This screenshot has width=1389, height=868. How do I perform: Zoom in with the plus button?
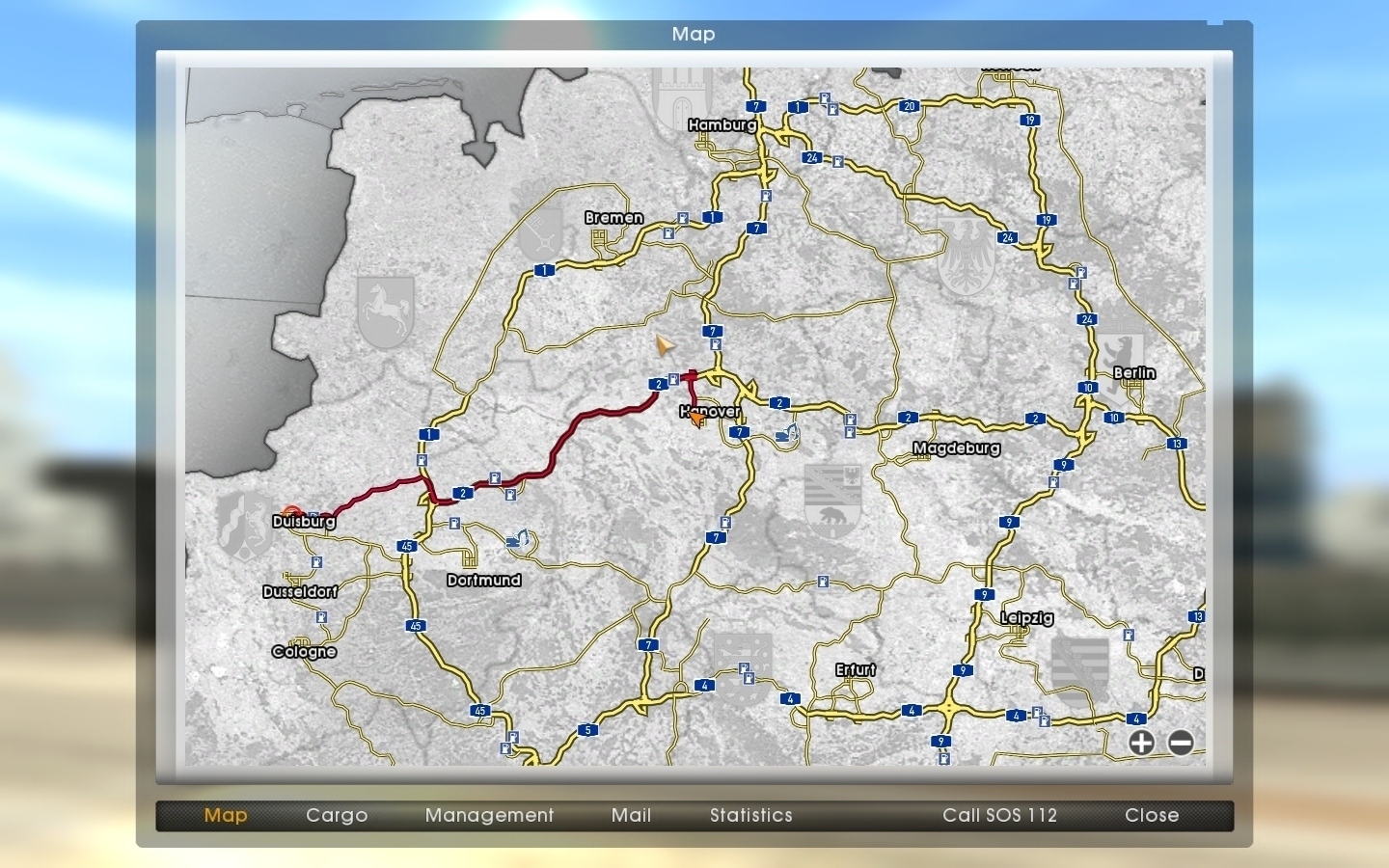1141,743
